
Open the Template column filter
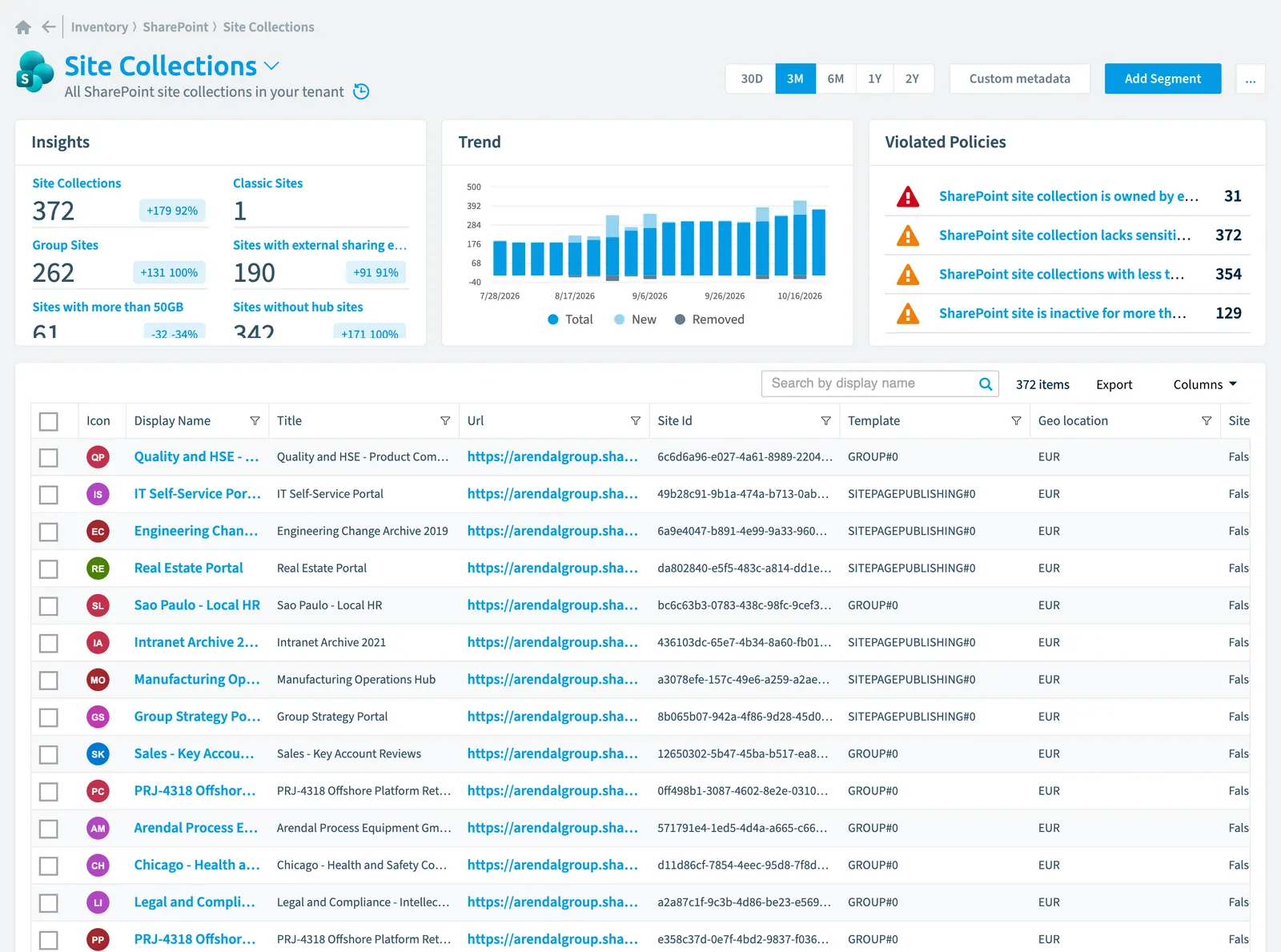[1016, 421]
